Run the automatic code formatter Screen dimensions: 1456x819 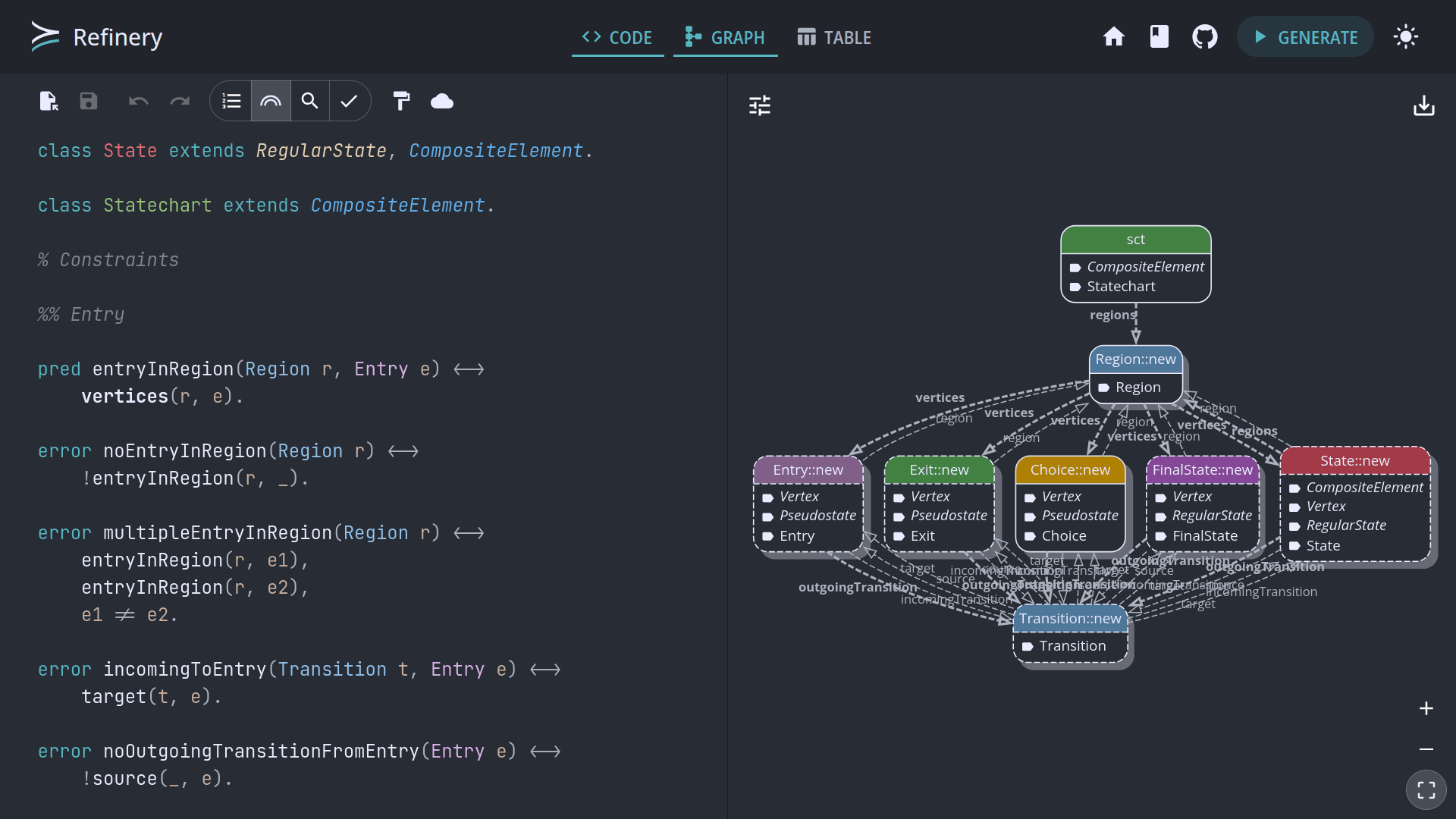tap(401, 101)
